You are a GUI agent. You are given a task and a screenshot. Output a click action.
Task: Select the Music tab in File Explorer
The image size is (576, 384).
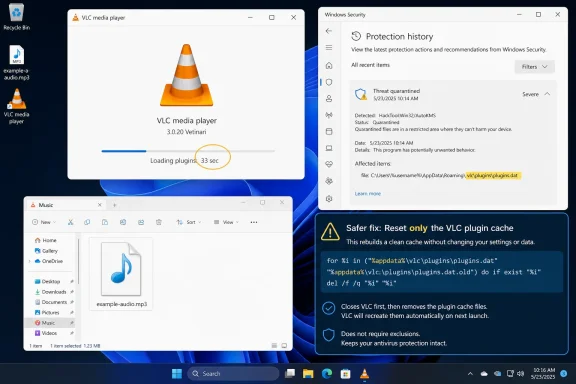(66, 205)
